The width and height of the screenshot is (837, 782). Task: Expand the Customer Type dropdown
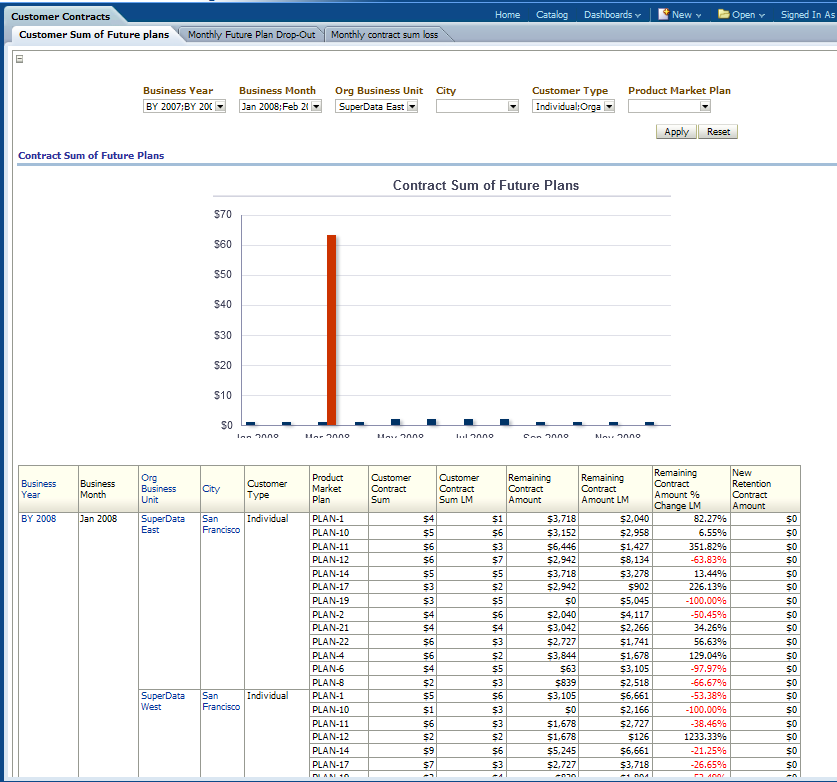pos(609,107)
